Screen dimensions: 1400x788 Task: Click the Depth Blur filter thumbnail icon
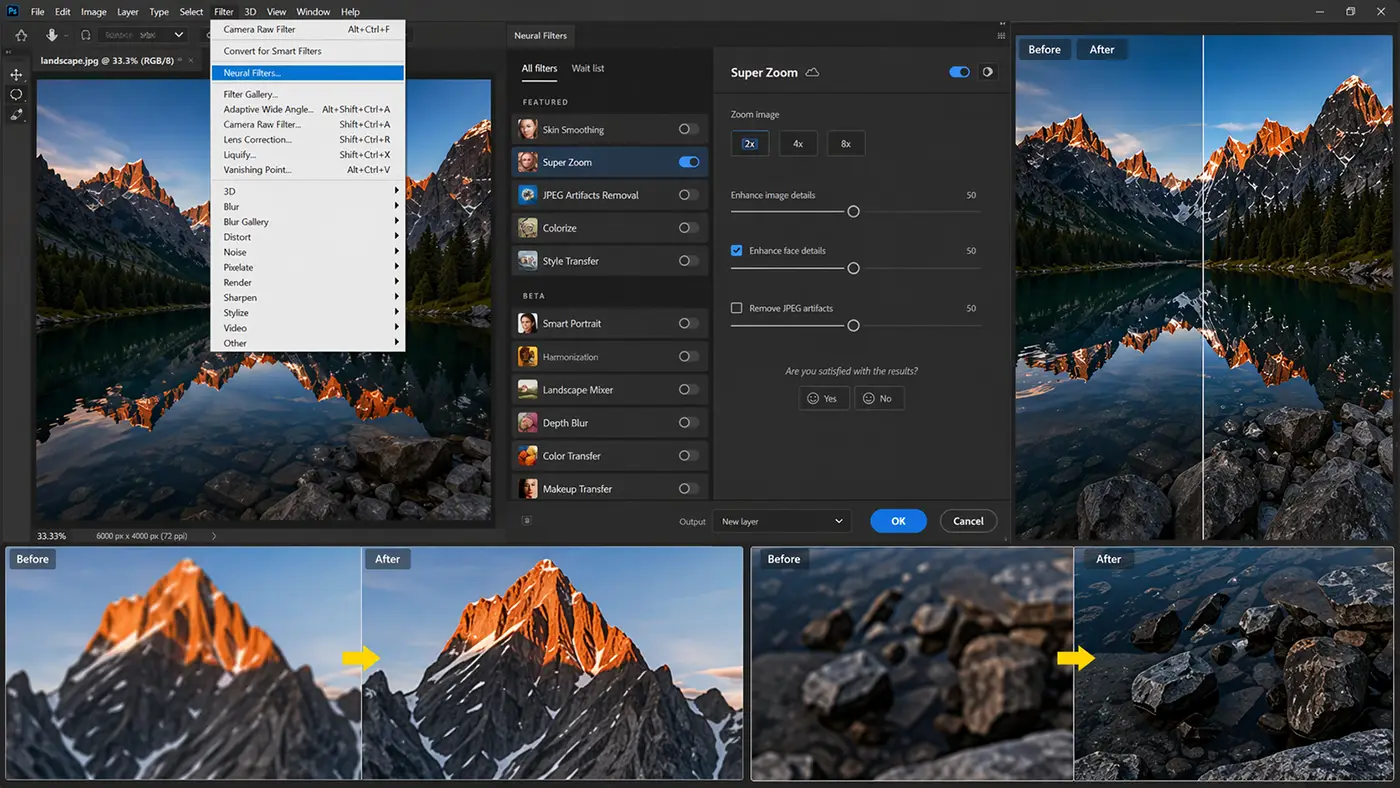(527, 422)
